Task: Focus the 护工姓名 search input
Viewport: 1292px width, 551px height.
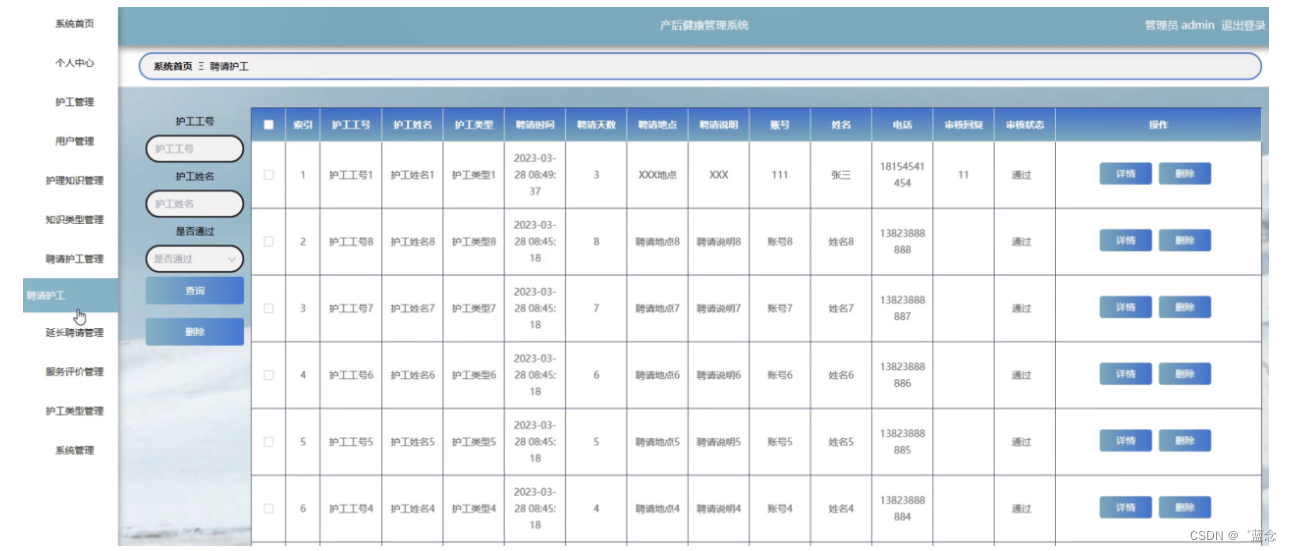Action: tap(195, 204)
